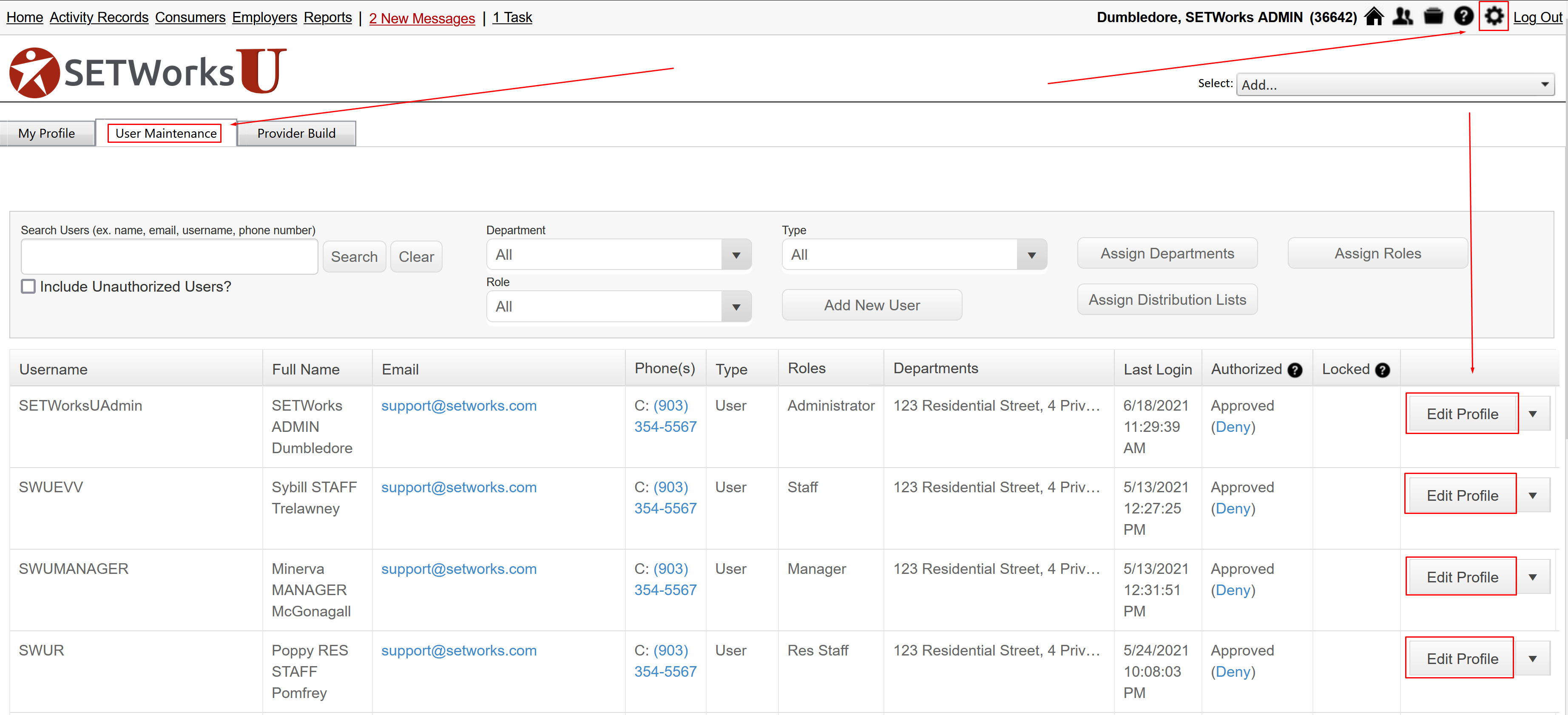Click phone number in SWUR row
The width and height of the screenshot is (1568, 715).
tap(665, 661)
